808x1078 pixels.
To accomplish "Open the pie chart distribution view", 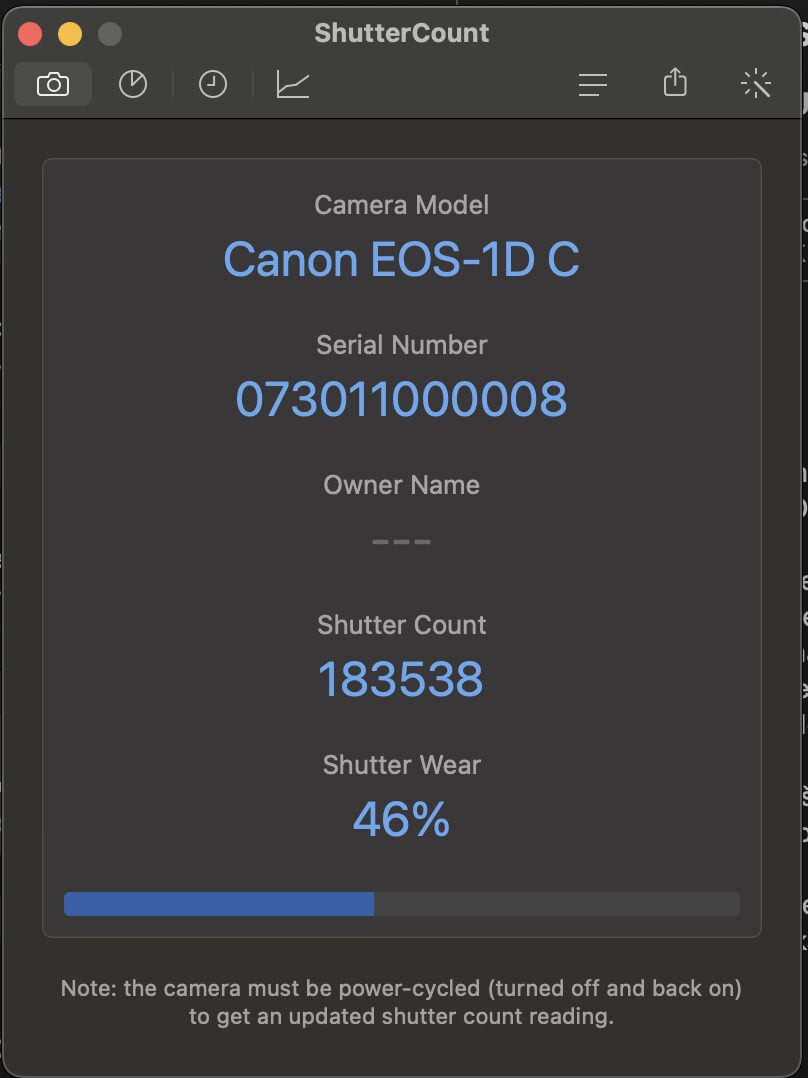I will tap(133, 85).
